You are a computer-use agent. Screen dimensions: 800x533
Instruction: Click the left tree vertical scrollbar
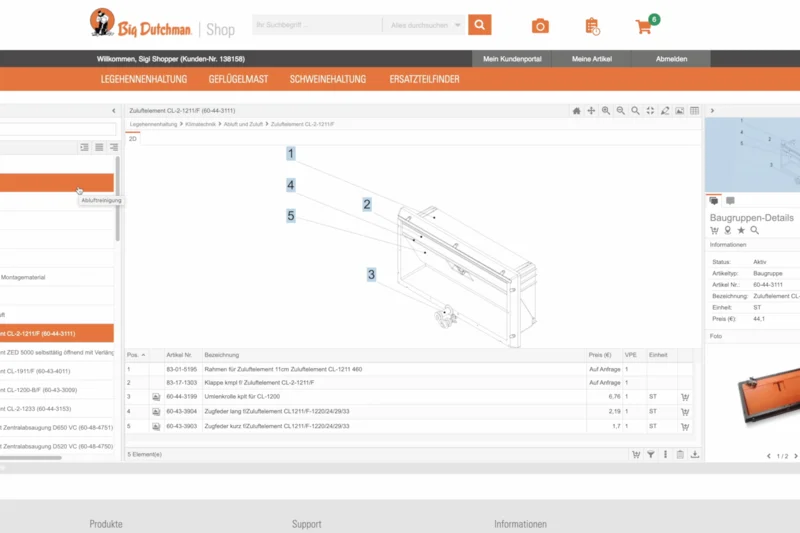(x=118, y=199)
